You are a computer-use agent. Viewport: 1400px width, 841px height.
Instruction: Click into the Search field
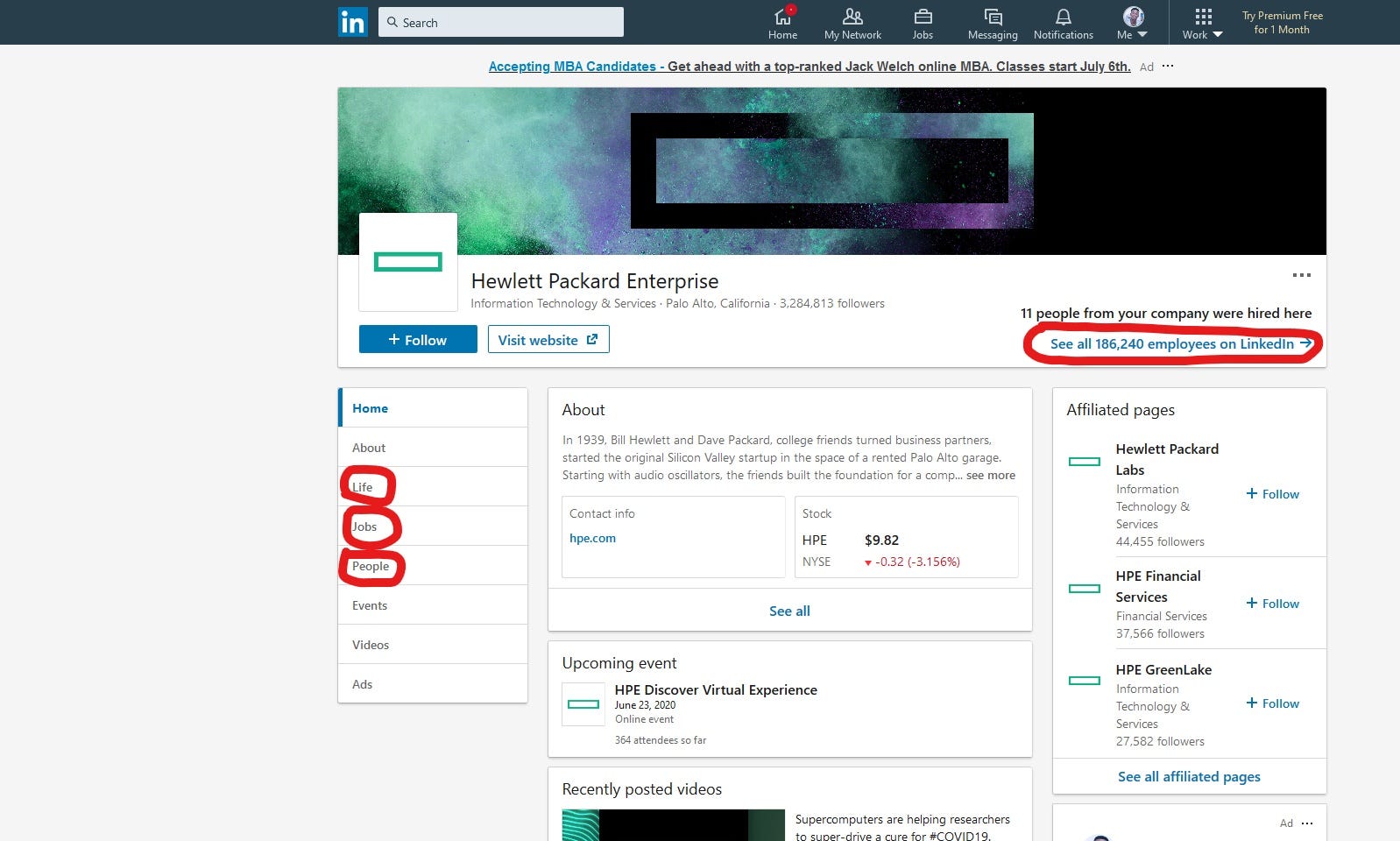pyautogui.click(x=501, y=22)
